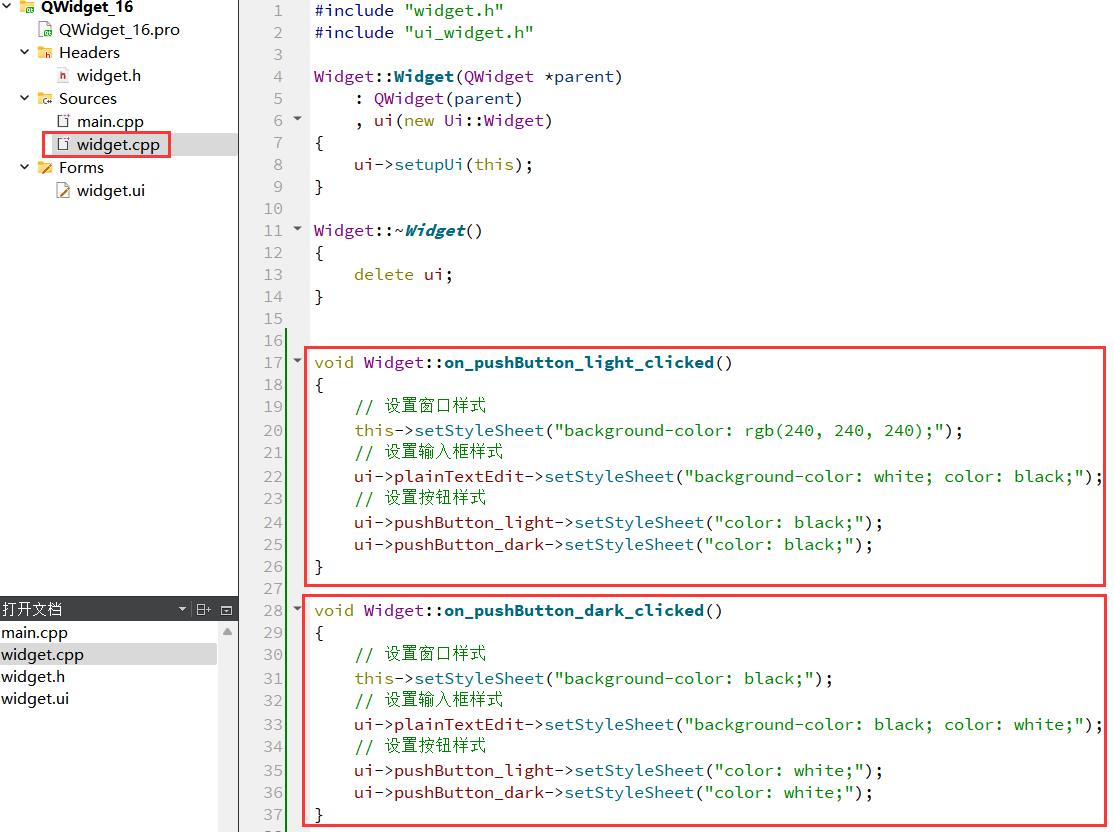Click the #include "ui_widget.h" line
1114x832 pixels.
pyautogui.click(x=424, y=33)
